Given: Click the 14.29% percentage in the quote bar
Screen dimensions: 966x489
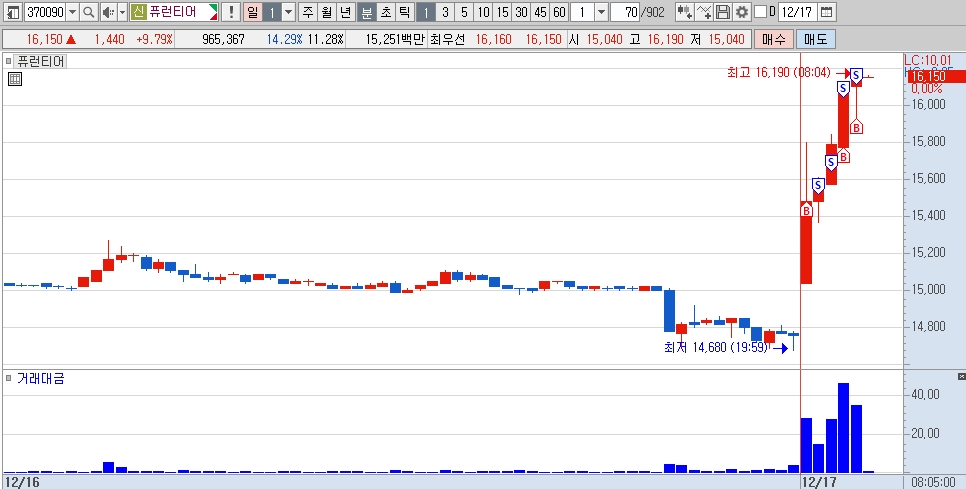Looking at the screenshot, I should point(285,39).
